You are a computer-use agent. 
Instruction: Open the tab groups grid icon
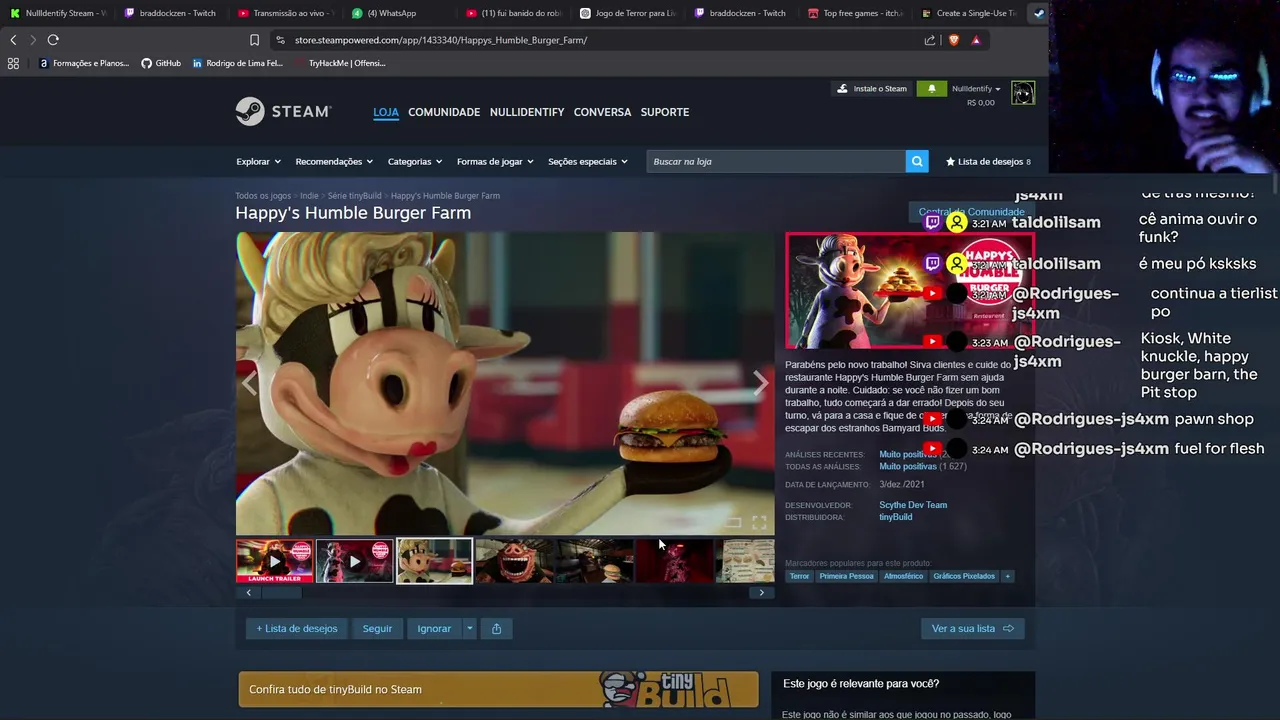tap(13, 63)
